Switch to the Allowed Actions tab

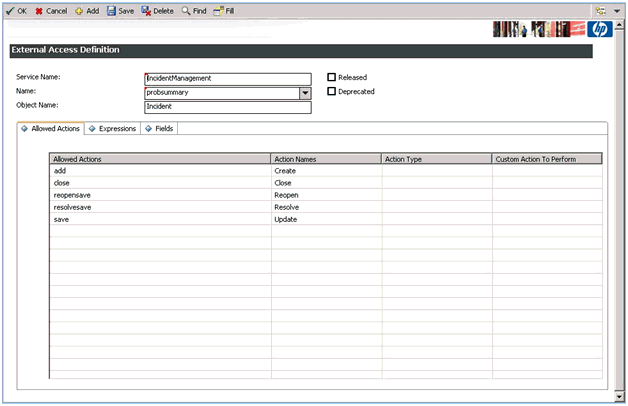51,129
